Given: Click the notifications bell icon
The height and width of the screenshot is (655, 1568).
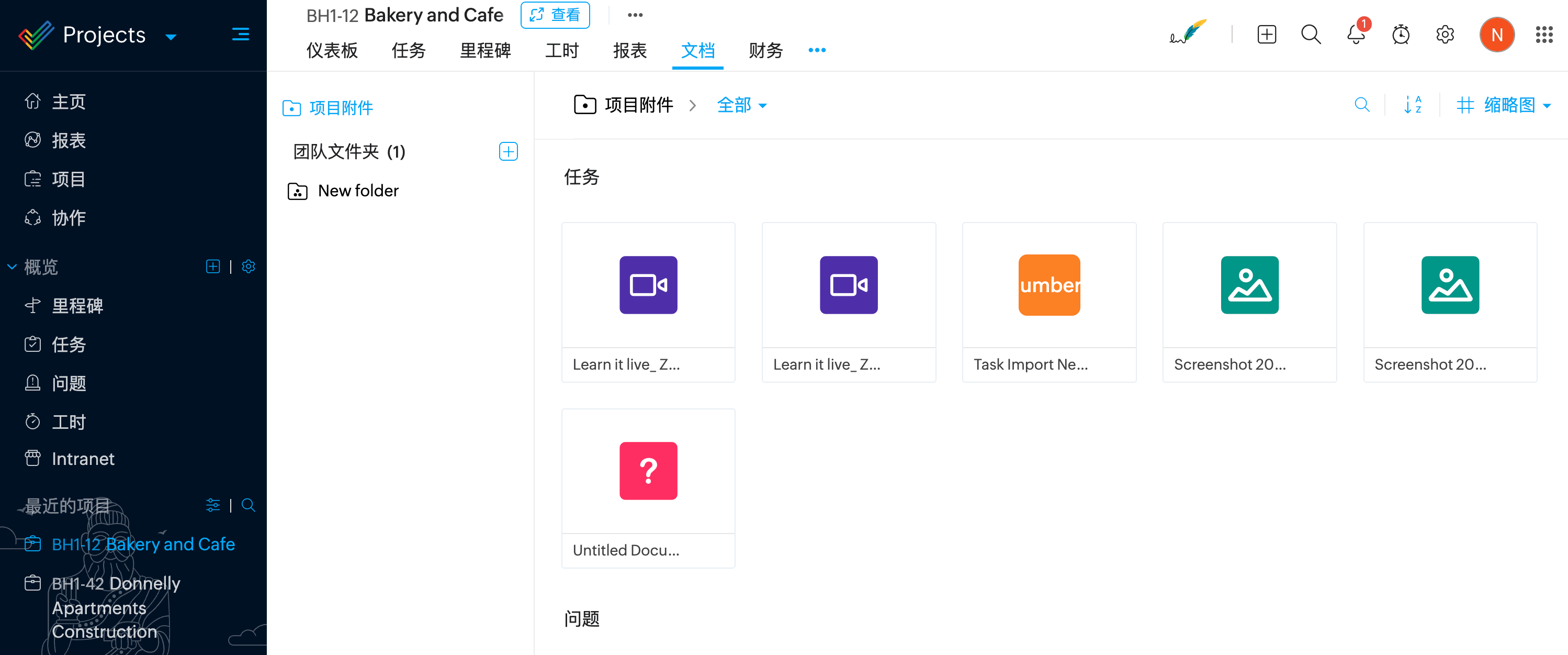Looking at the screenshot, I should coord(1356,35).
